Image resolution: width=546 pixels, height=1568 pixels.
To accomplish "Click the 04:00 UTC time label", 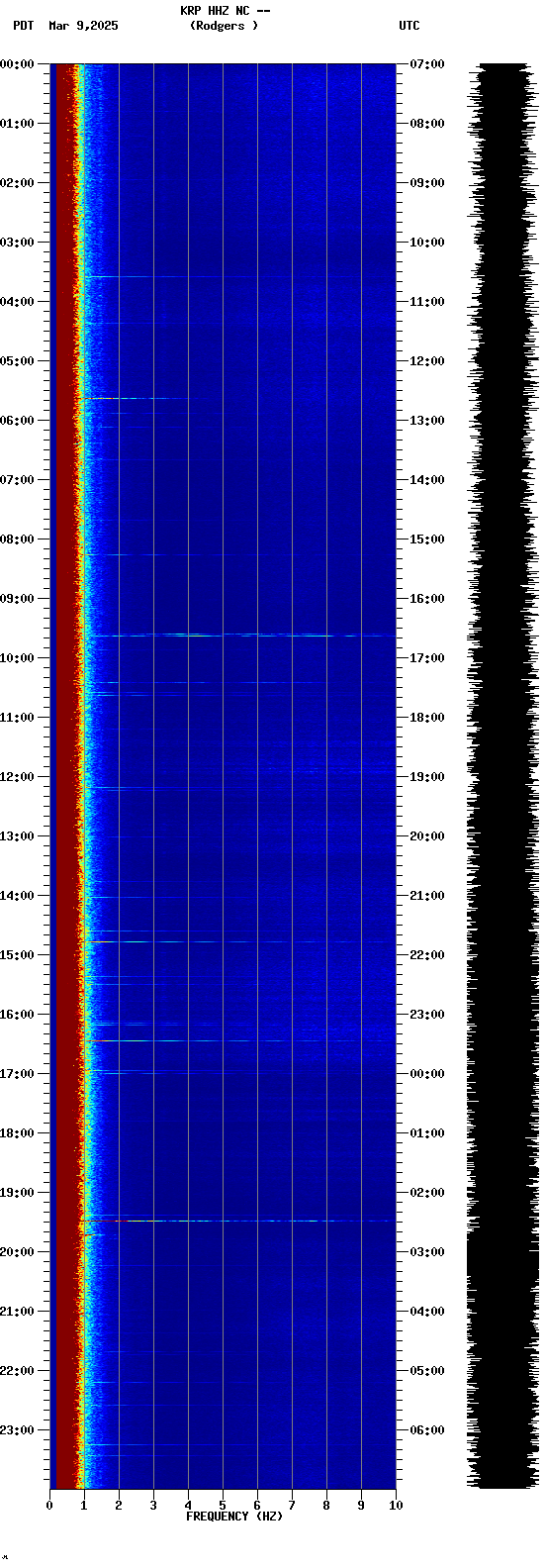I will (426, 1312).
